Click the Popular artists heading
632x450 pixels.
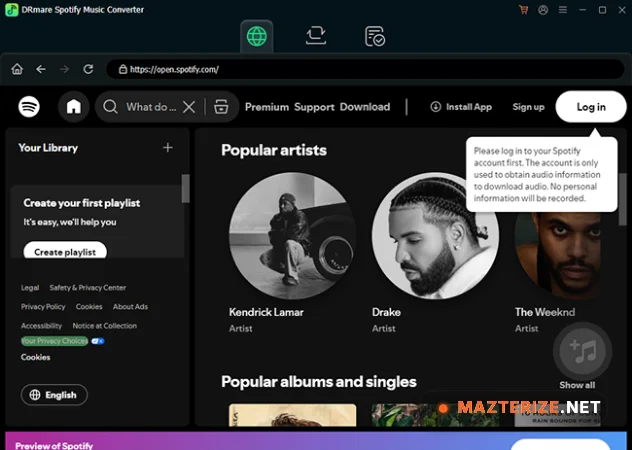(x=274, y=150)
